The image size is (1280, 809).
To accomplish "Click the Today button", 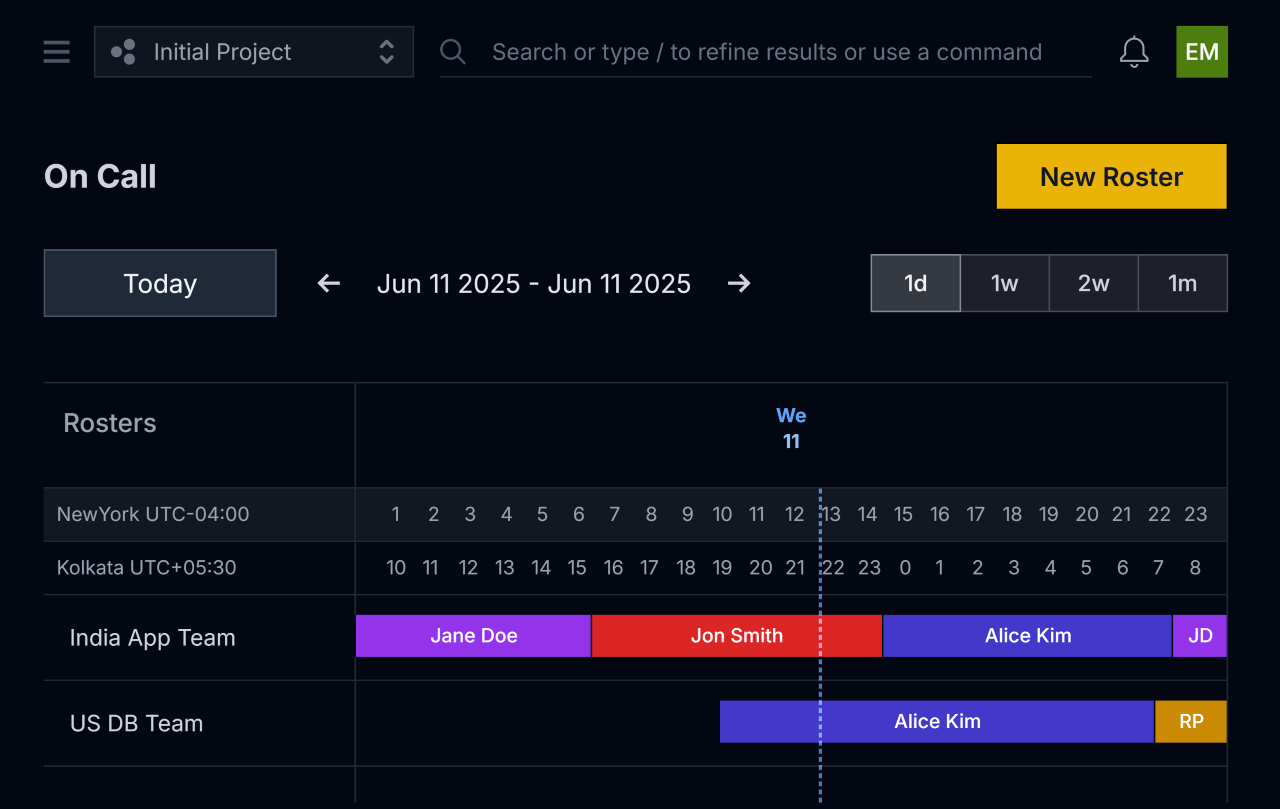I will tap(160, 284).
